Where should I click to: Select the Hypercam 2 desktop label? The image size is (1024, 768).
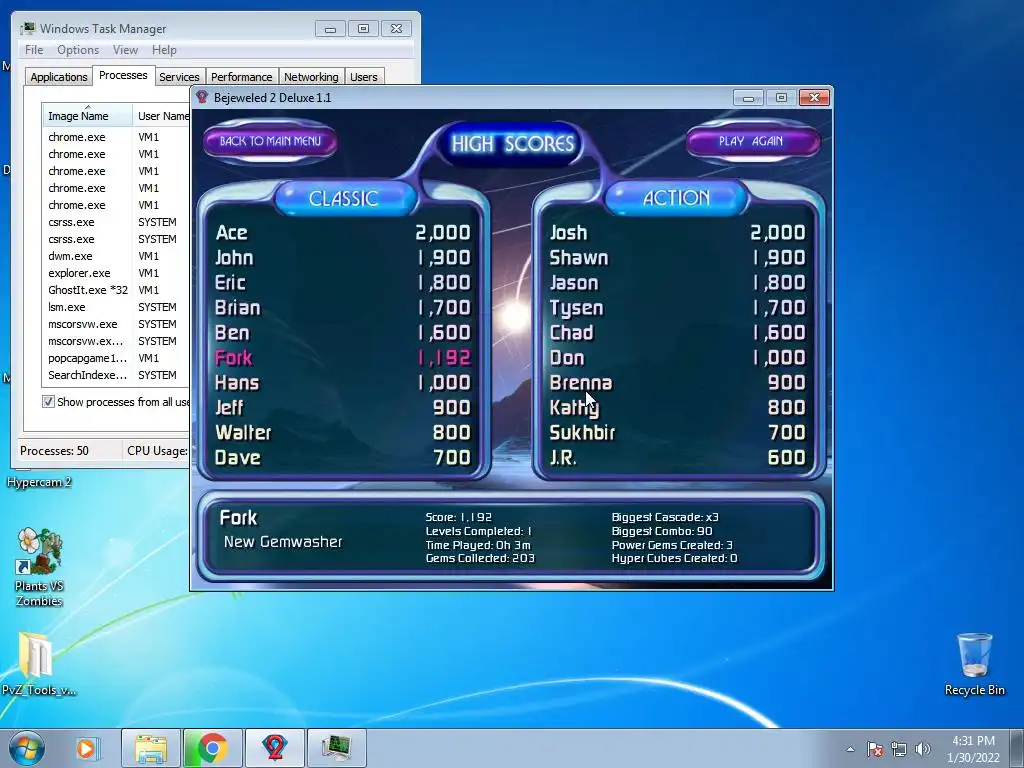(39, 482)
